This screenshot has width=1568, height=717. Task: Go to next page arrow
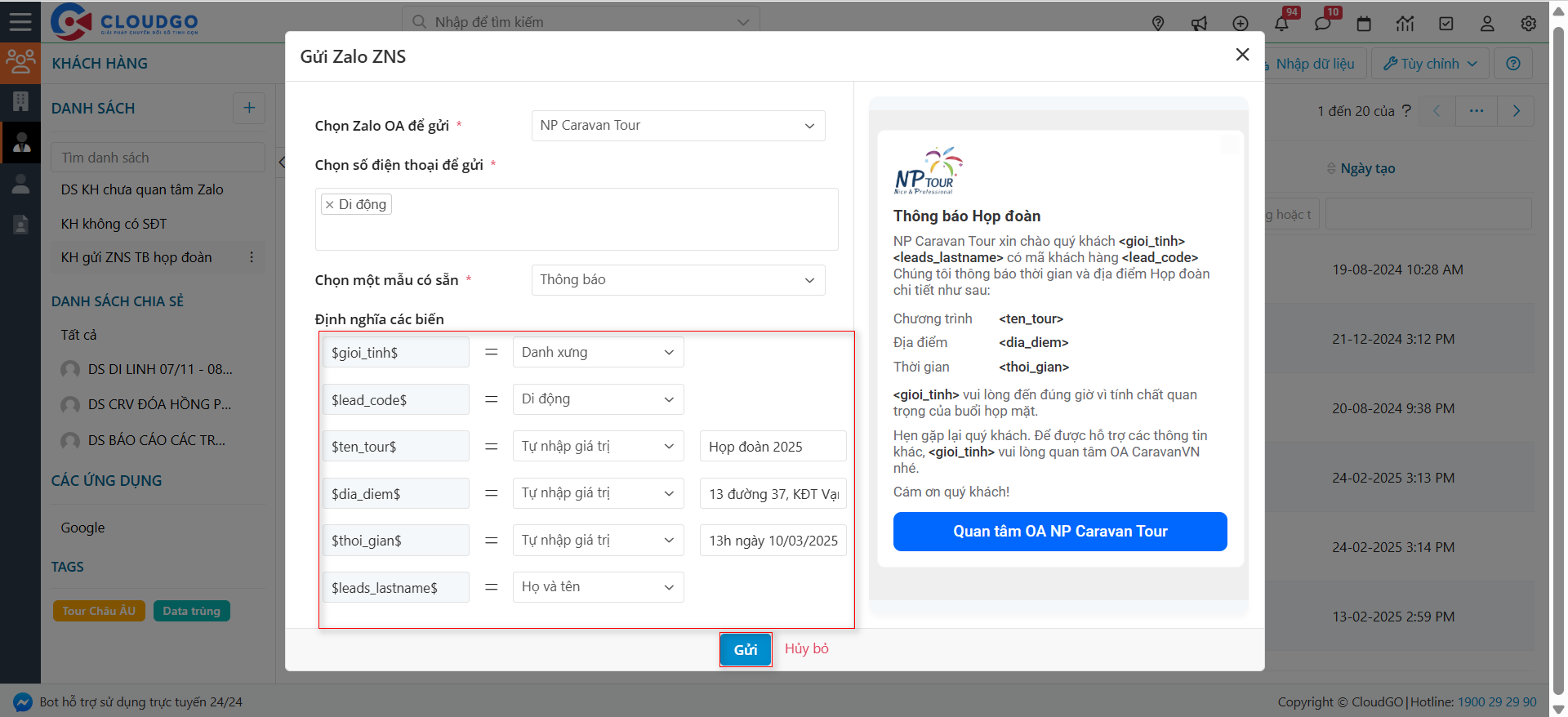(x=1516, y=111)
